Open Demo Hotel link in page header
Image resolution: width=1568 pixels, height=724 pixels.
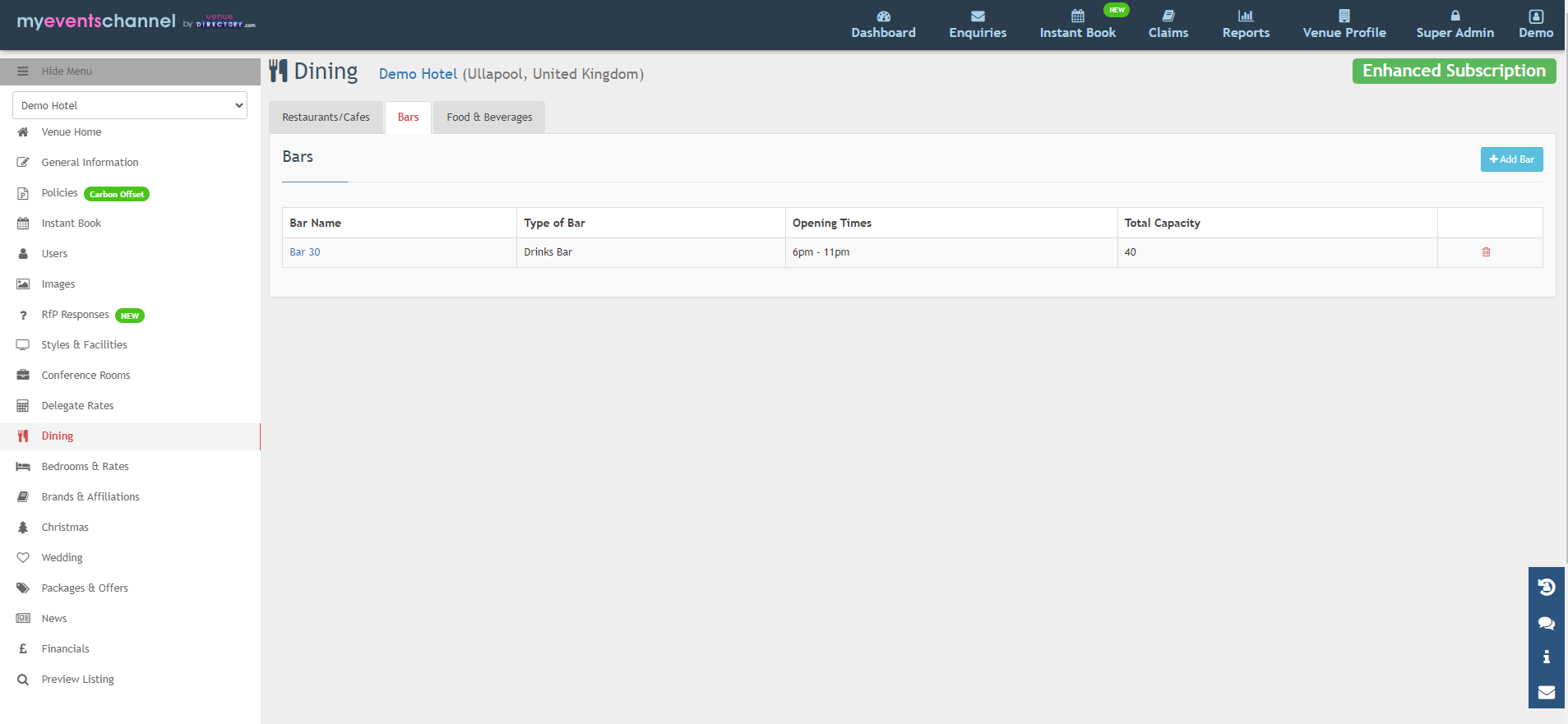418,74
